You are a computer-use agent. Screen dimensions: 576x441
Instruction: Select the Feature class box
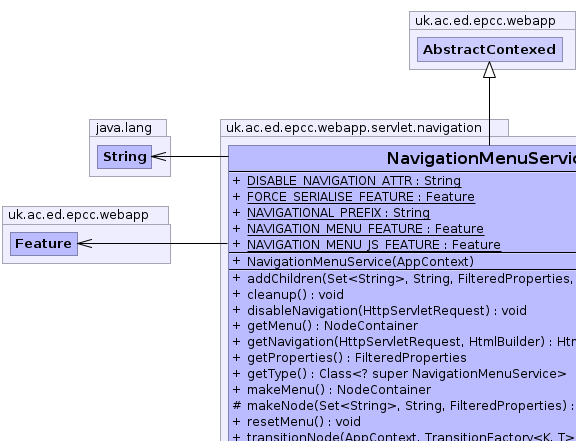(44, 244)
